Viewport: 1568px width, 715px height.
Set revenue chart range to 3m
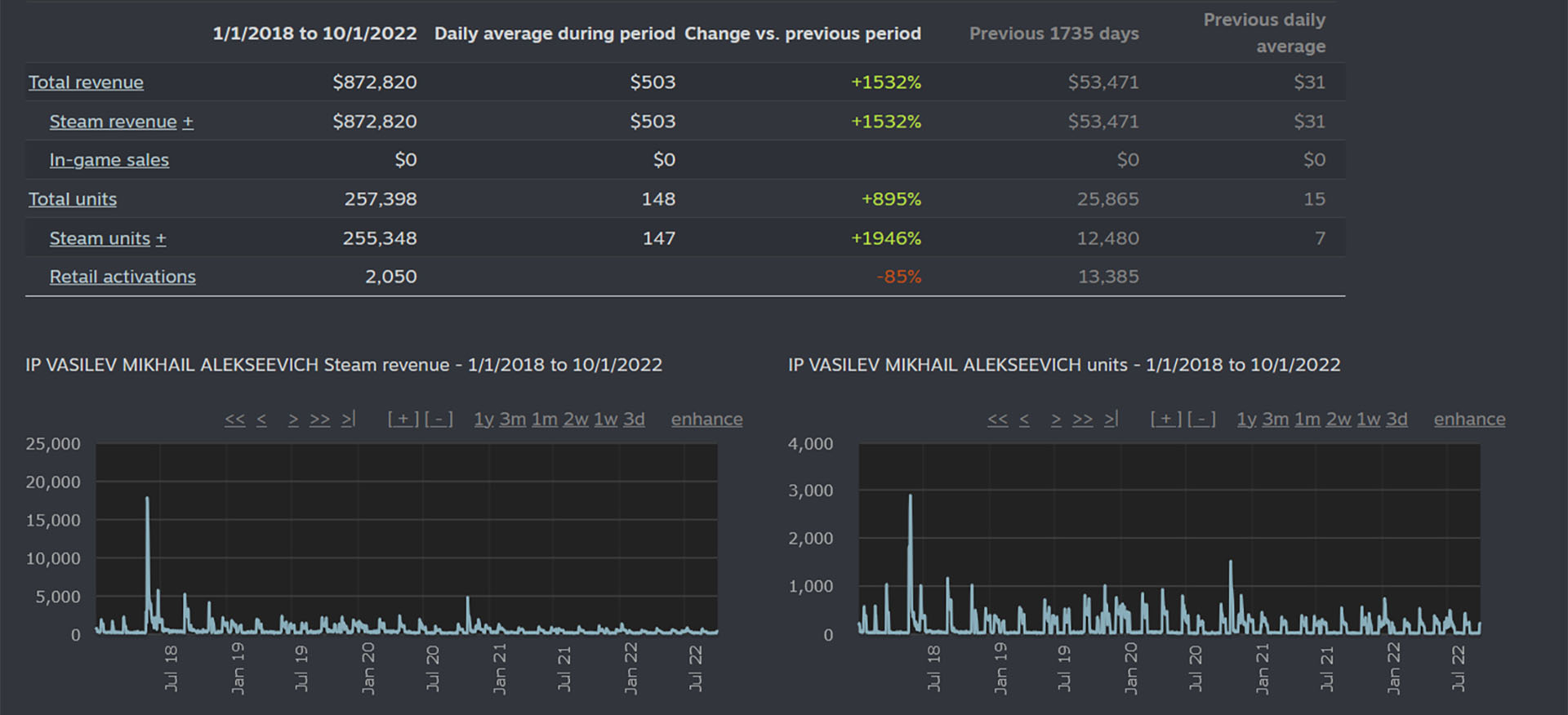click(x=513, y=420)
